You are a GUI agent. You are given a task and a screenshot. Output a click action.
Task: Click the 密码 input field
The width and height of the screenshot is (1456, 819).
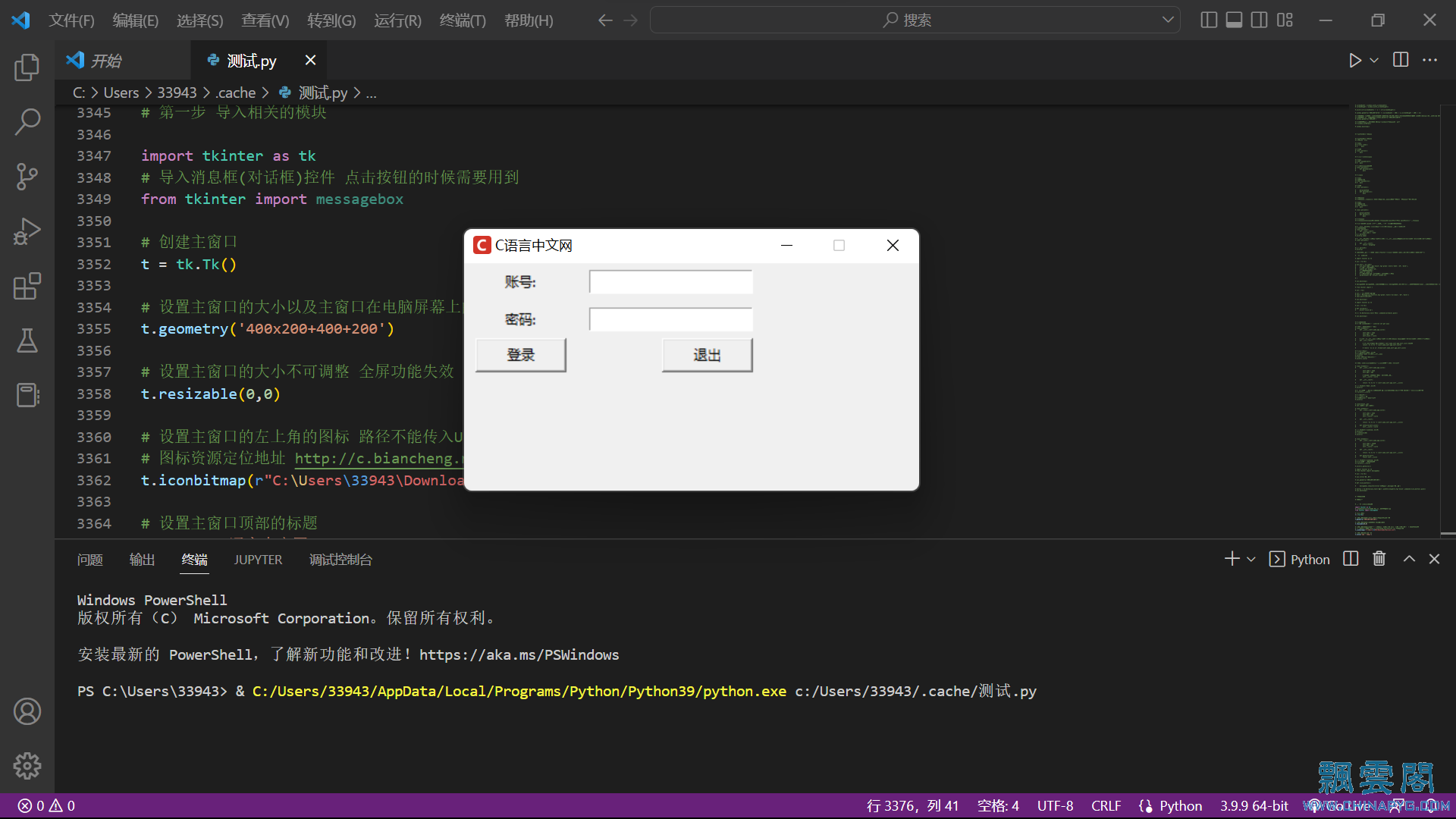point(670,319)
